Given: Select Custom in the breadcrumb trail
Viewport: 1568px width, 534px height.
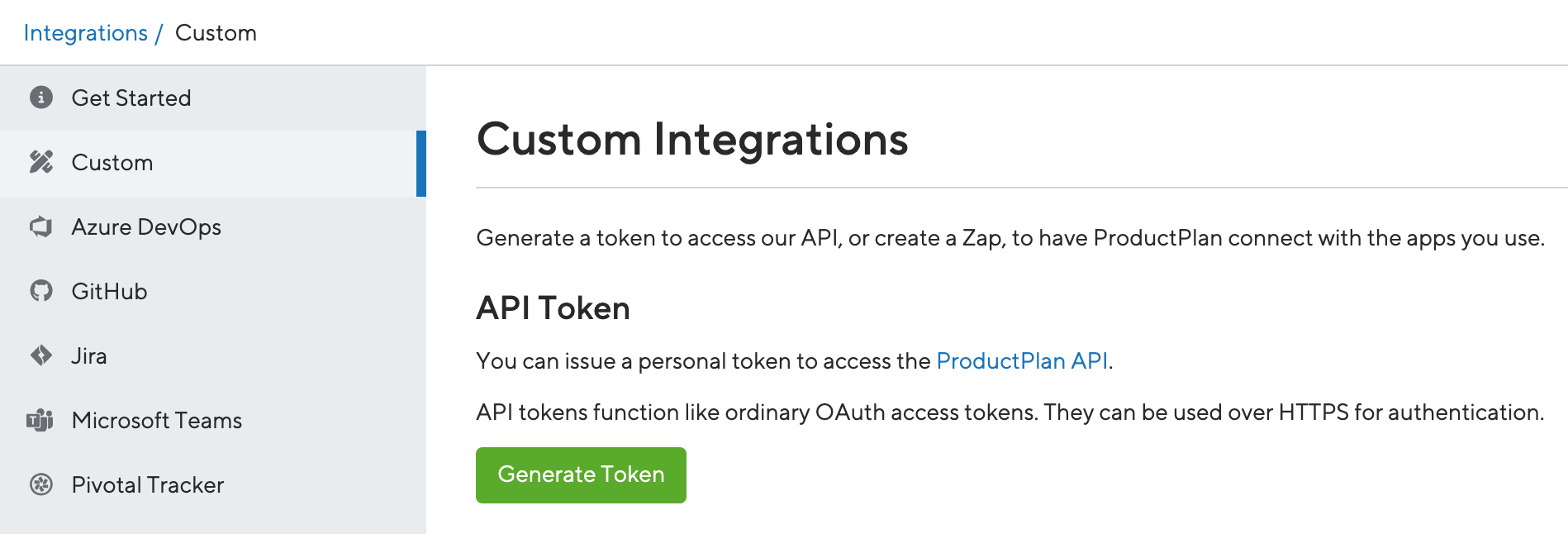Looking at the screenshot, I should point(216,32).
